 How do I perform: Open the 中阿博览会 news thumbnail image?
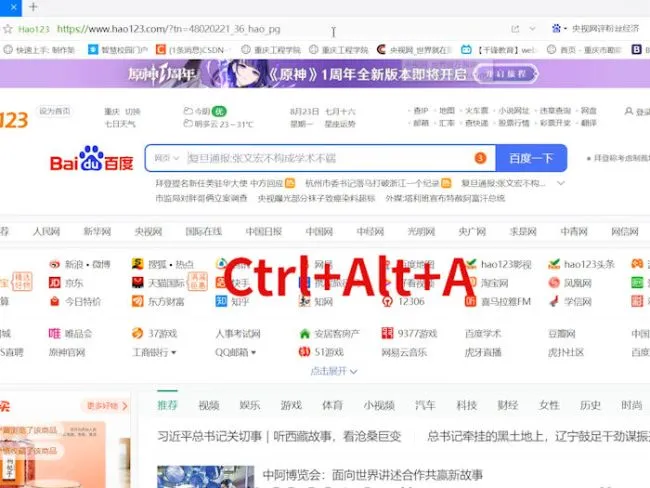coord(206,477)
